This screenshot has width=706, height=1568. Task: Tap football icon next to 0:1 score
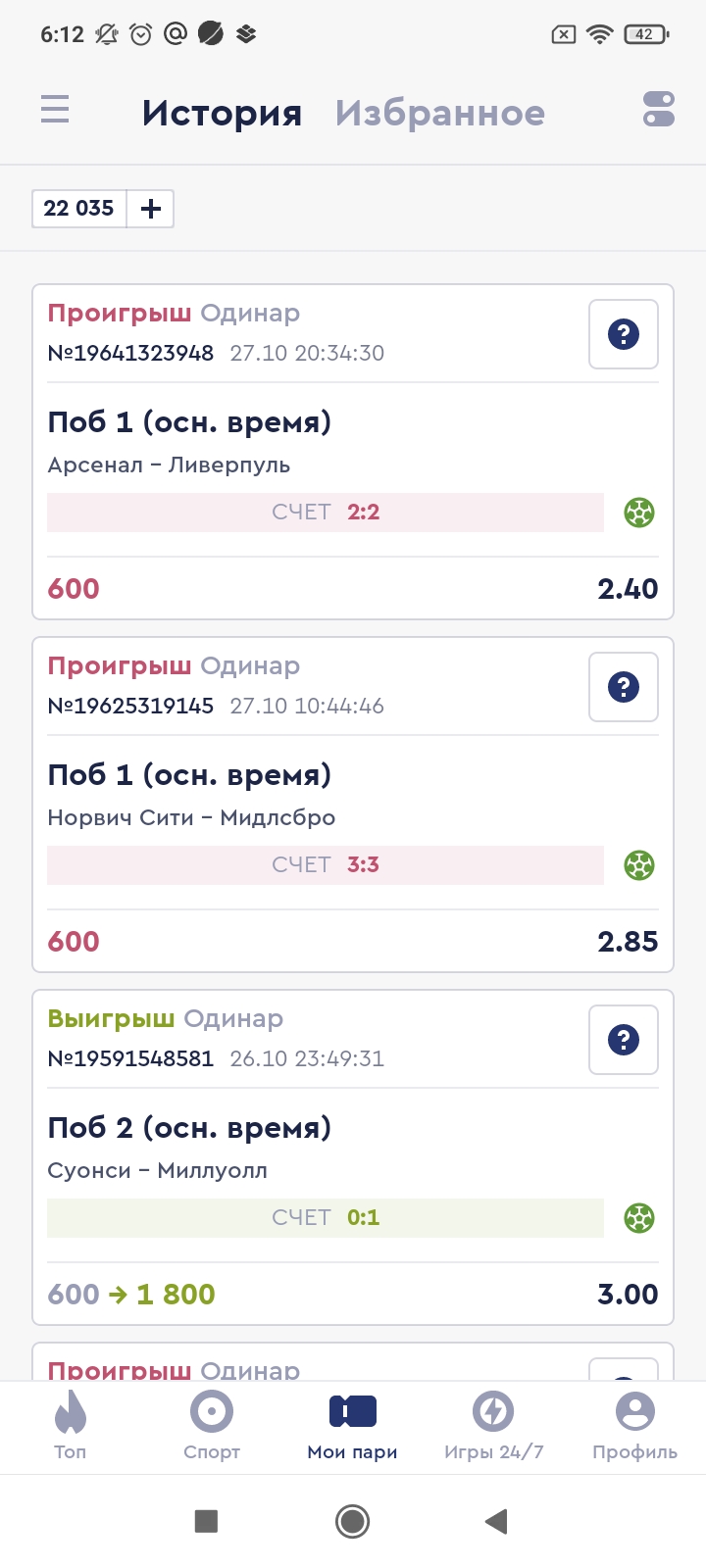(639, 1218)
